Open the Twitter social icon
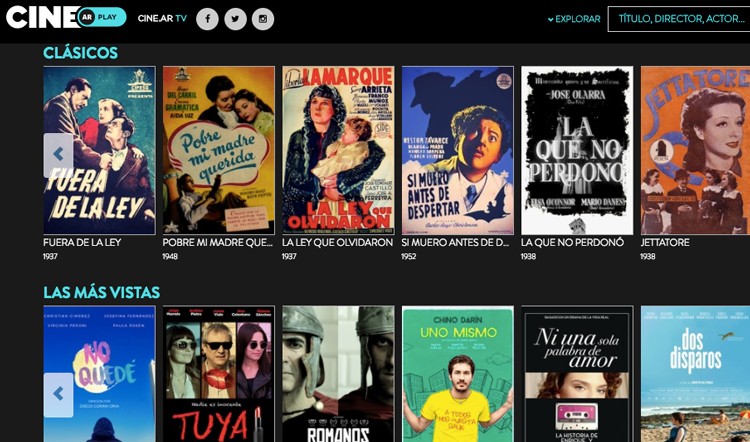The height and width of the screenshot is (442, 750). pos(235,19)
